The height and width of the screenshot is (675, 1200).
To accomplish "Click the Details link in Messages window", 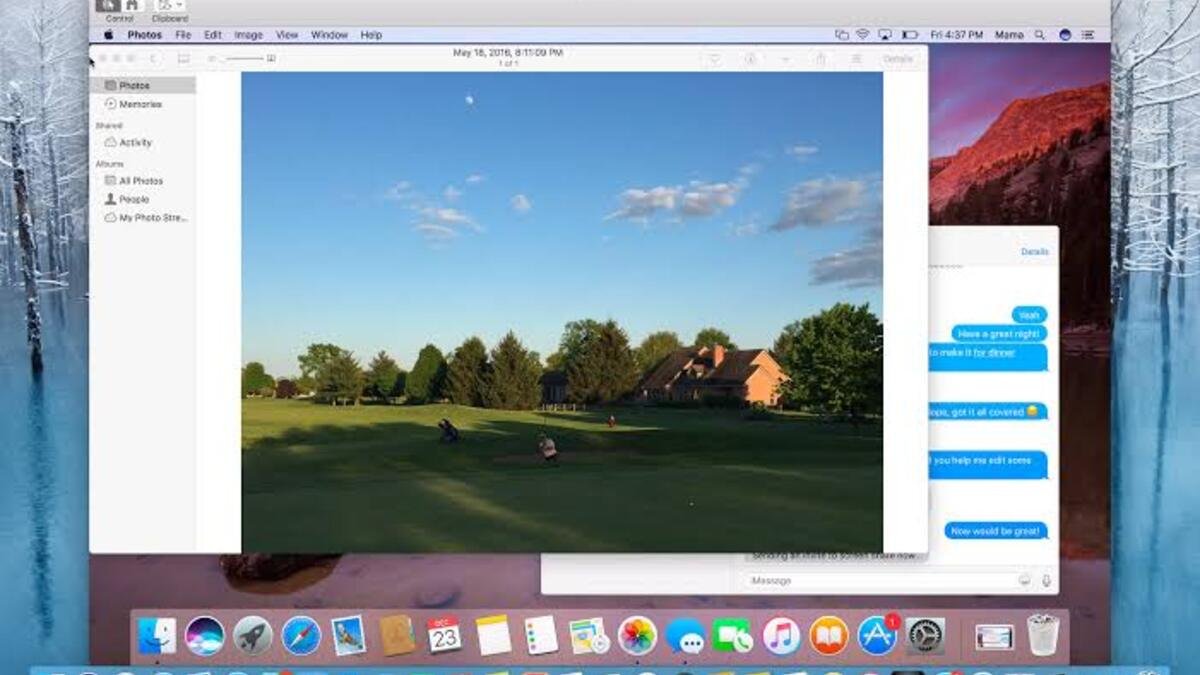I will pyautogui.click(x=1034, y=252).
